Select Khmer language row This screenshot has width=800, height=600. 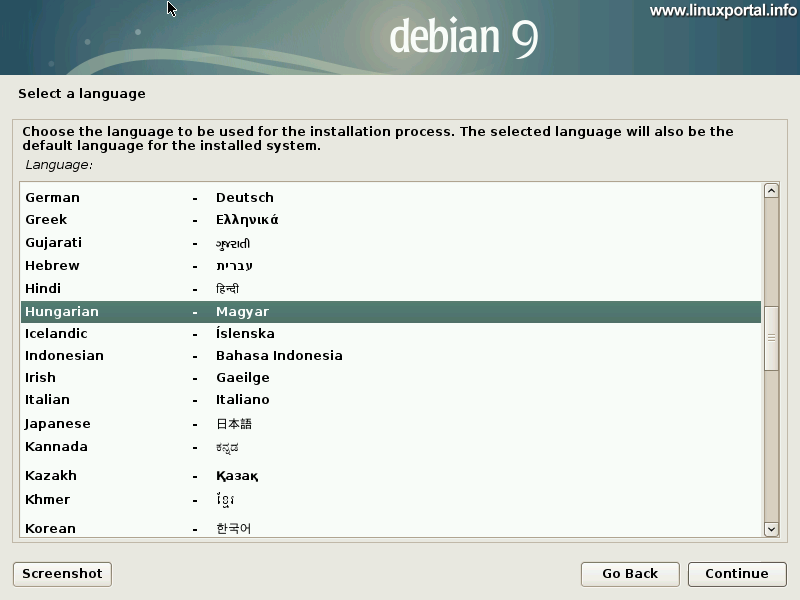point(391,499)
